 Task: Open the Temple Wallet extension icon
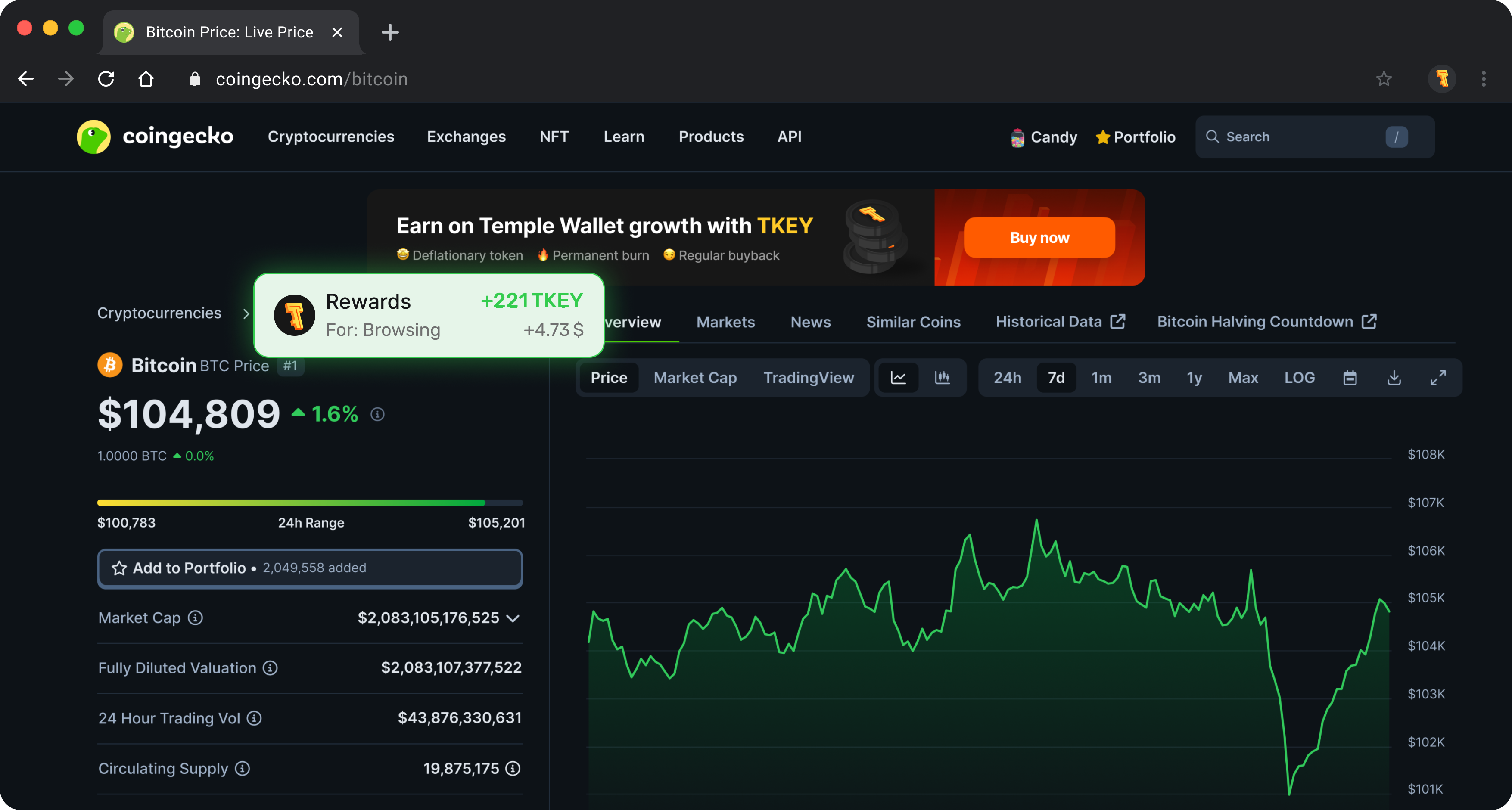coord(1442,79)
